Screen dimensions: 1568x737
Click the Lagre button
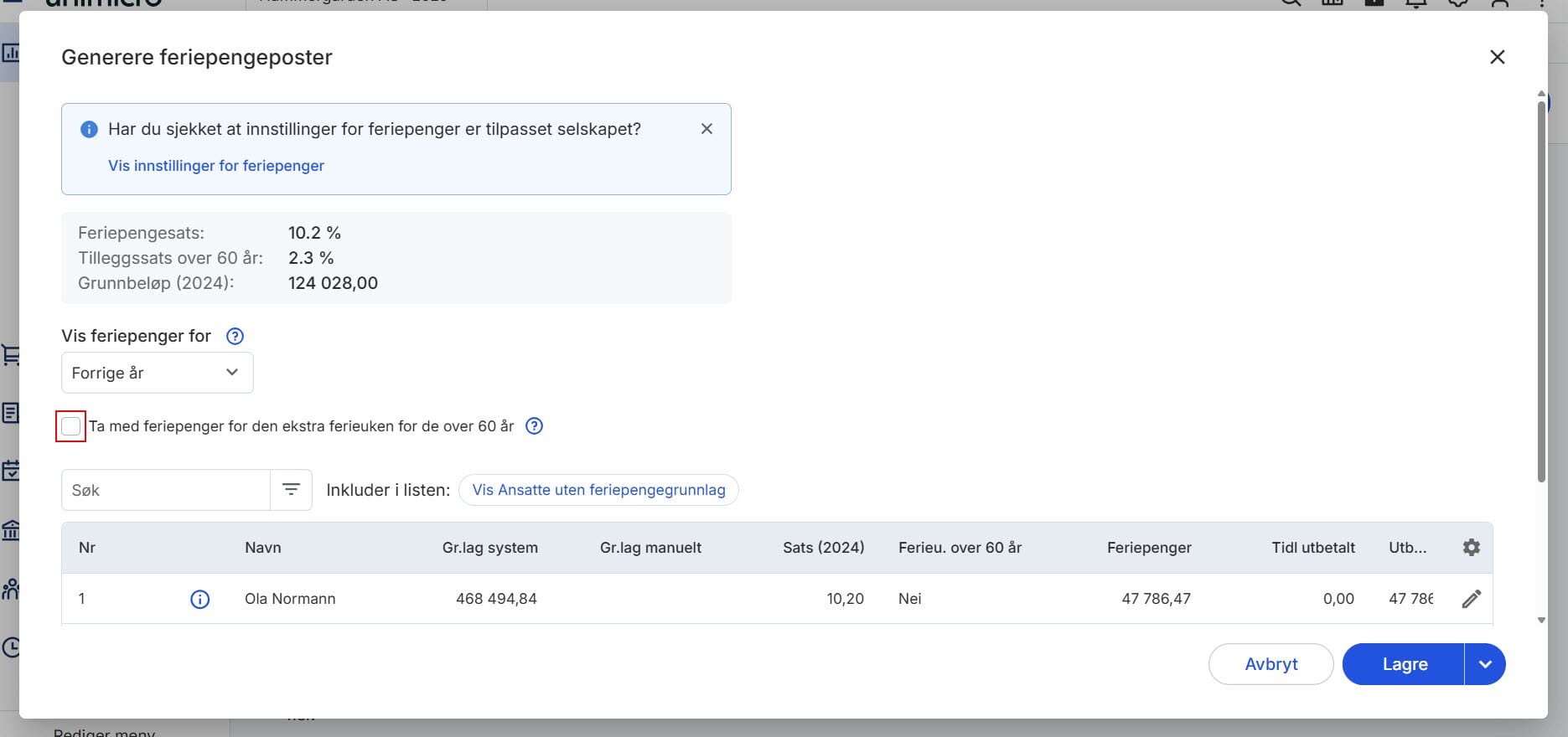pyautogui.click(x=1404, y=664)
